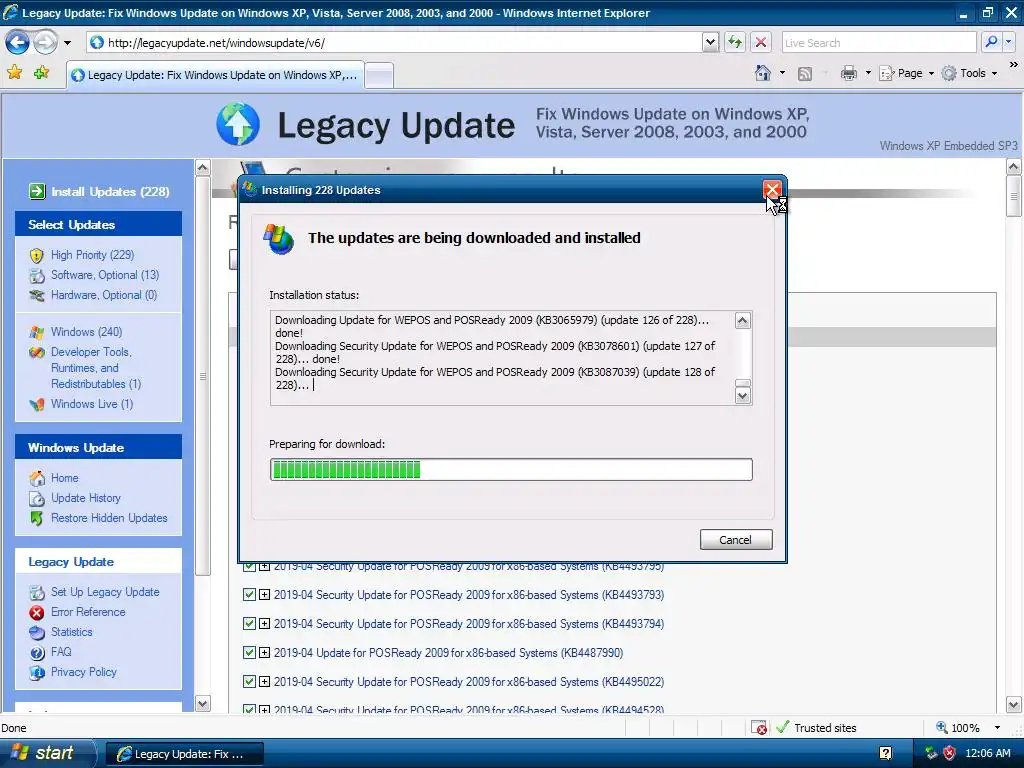1024x768 pixels.
Task: Expand details for the KB4487990 update
Action: click(264, 652)
